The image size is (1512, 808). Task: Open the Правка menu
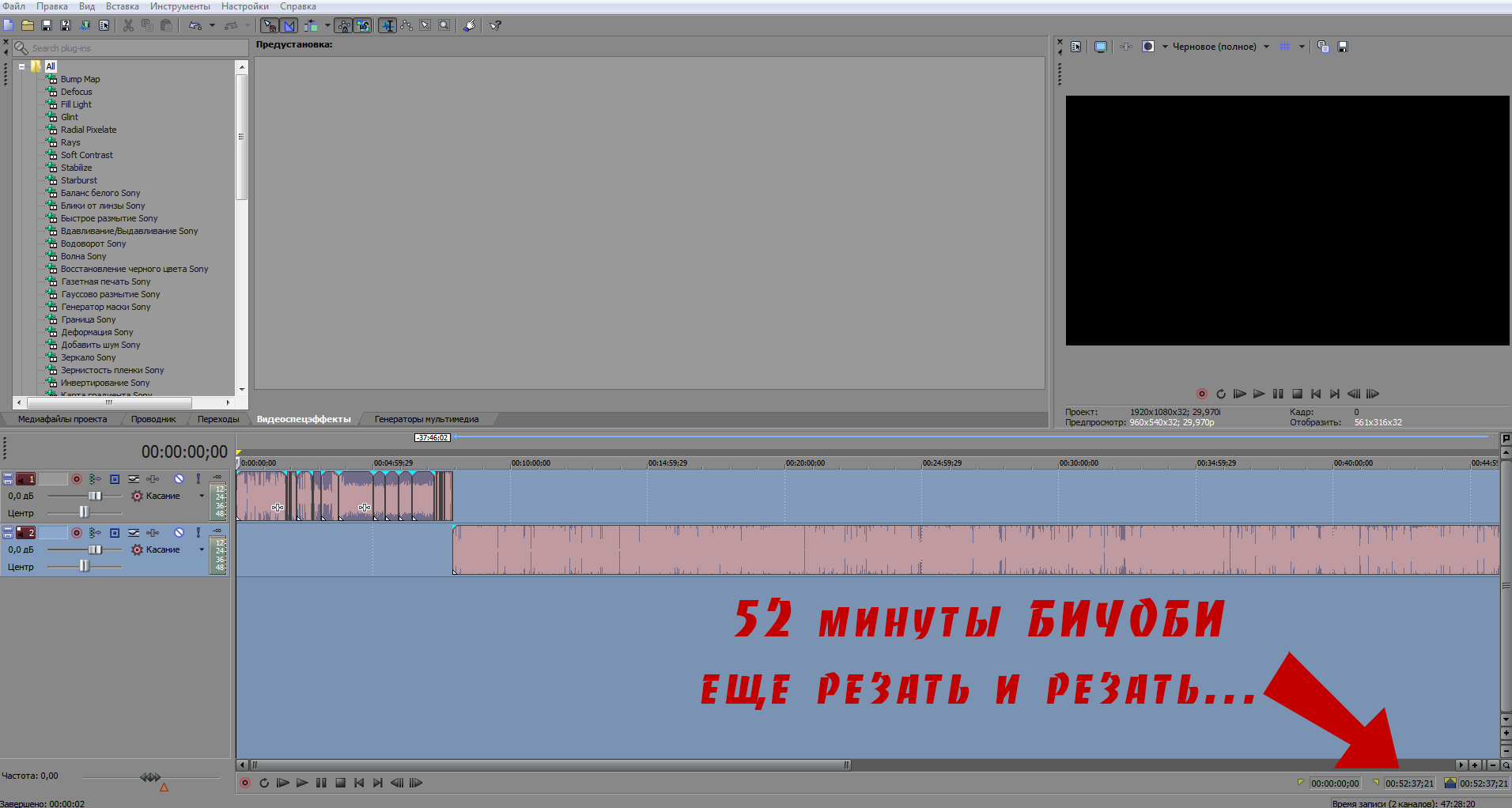click(52, 6)
